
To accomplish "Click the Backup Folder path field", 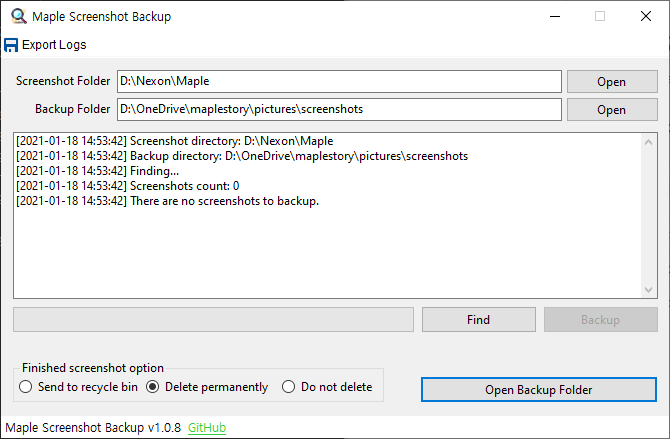I will click(339, 109).
